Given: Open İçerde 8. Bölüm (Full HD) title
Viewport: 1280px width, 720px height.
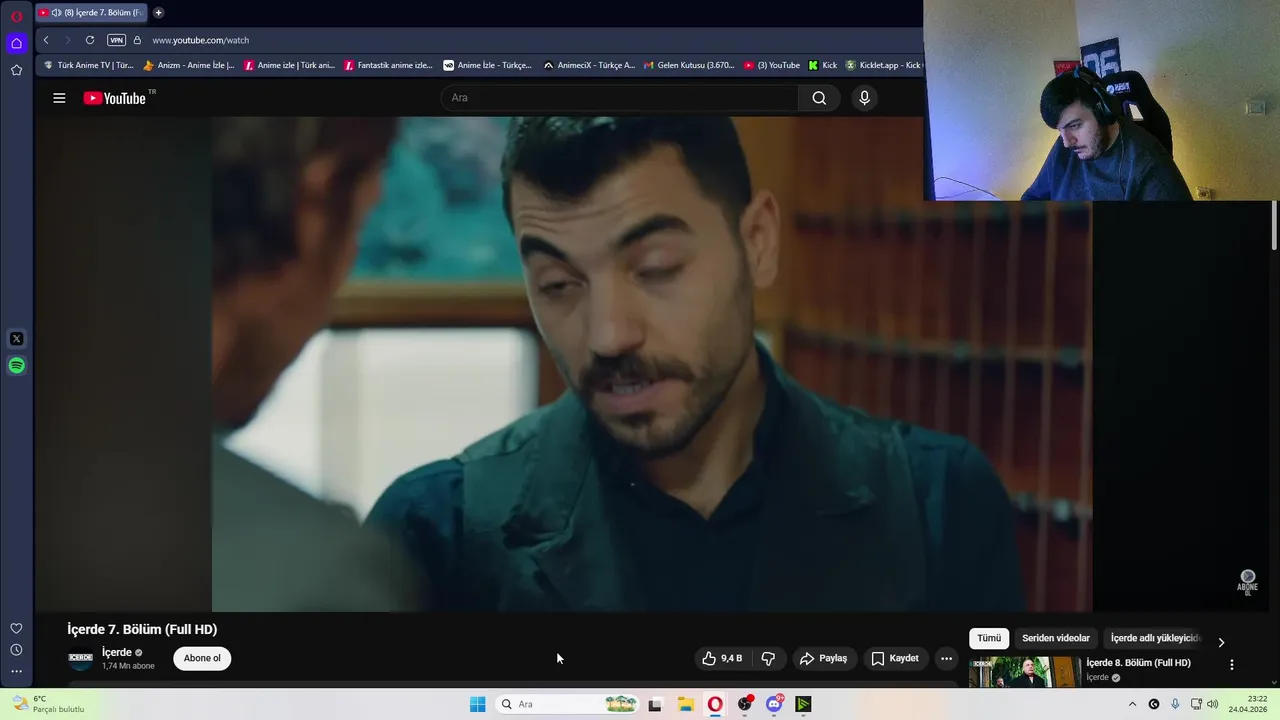Looking at the screenshot, I should 1138,663.
